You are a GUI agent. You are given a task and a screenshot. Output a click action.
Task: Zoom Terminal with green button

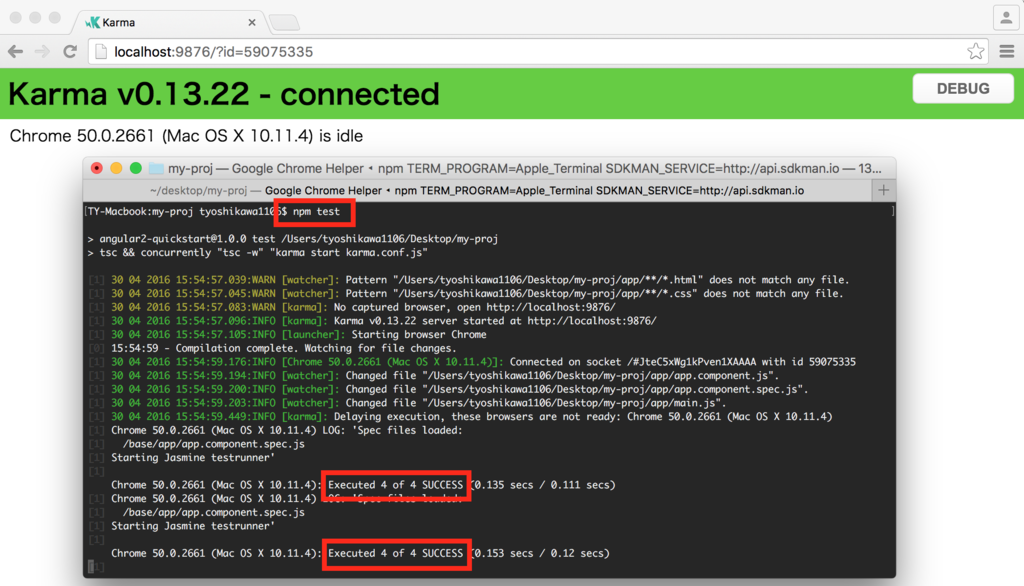pyautogui.click(x=136, y=169)
